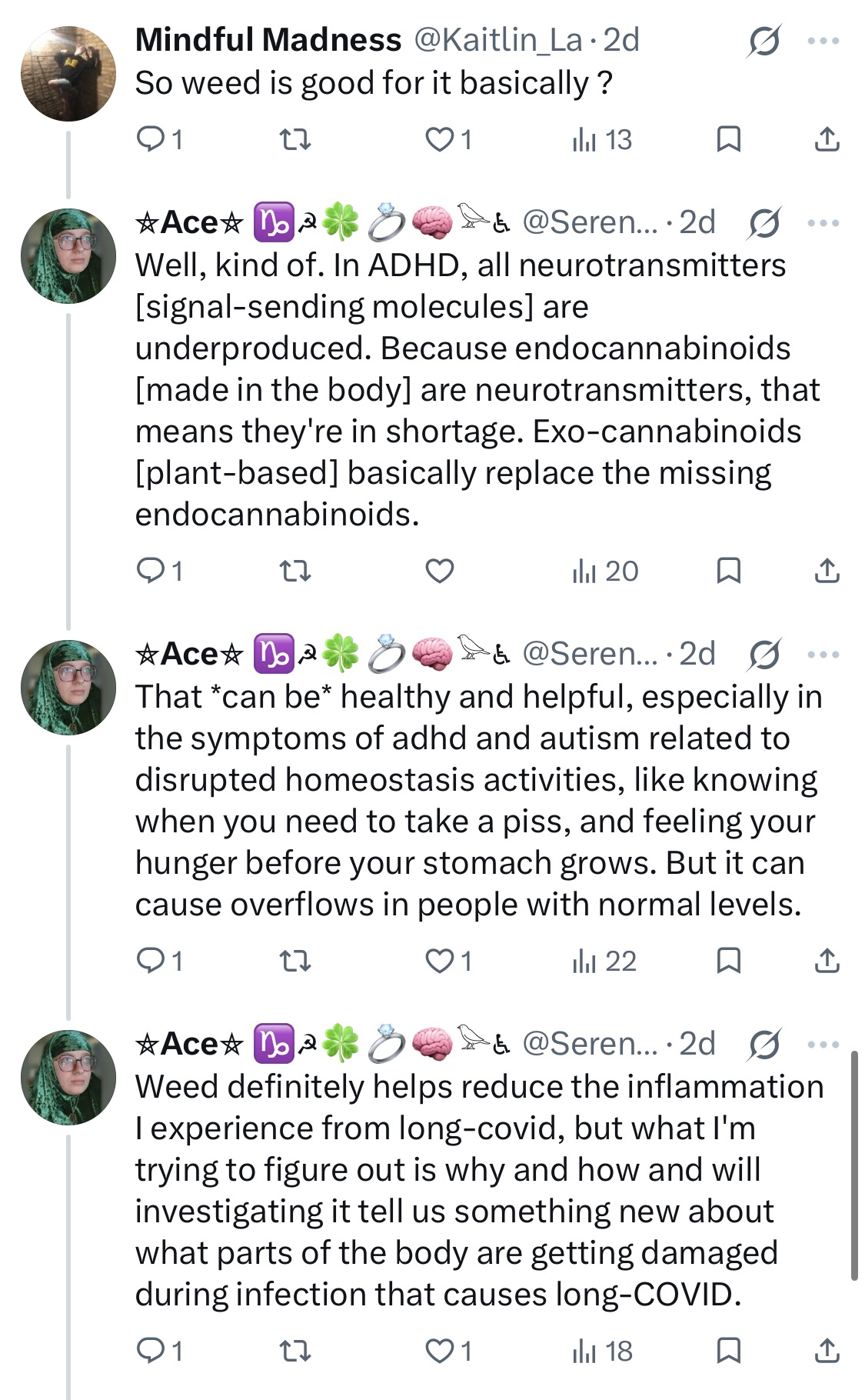
Task: Reply to the 'disrupted homeostasis' tweet
Action: tap(158, 961)
